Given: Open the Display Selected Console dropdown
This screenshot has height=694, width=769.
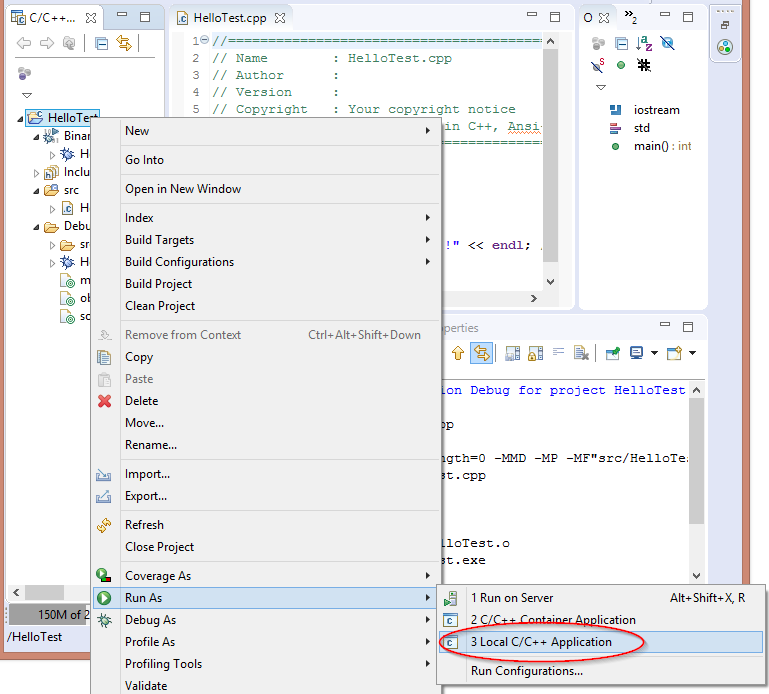Looking at the screenshot, I should point(654,353).
